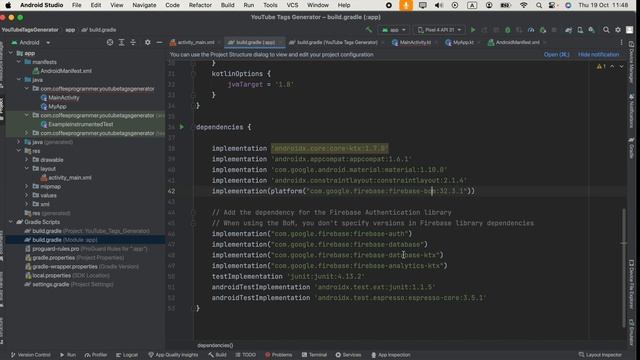640x360 pixels.
Task: Click the Make Project hammer icon
Action: click(x=369, y=30)
